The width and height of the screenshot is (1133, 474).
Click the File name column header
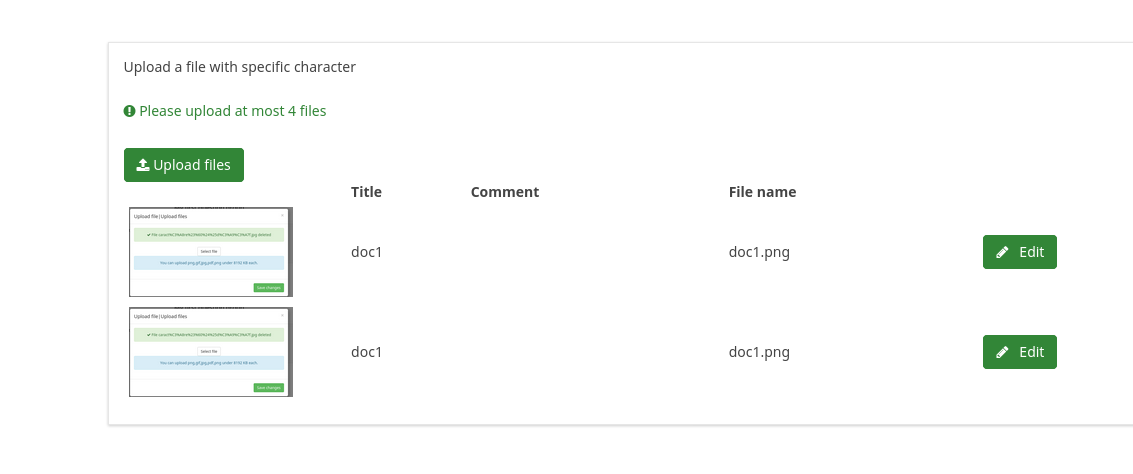(762, 192)
